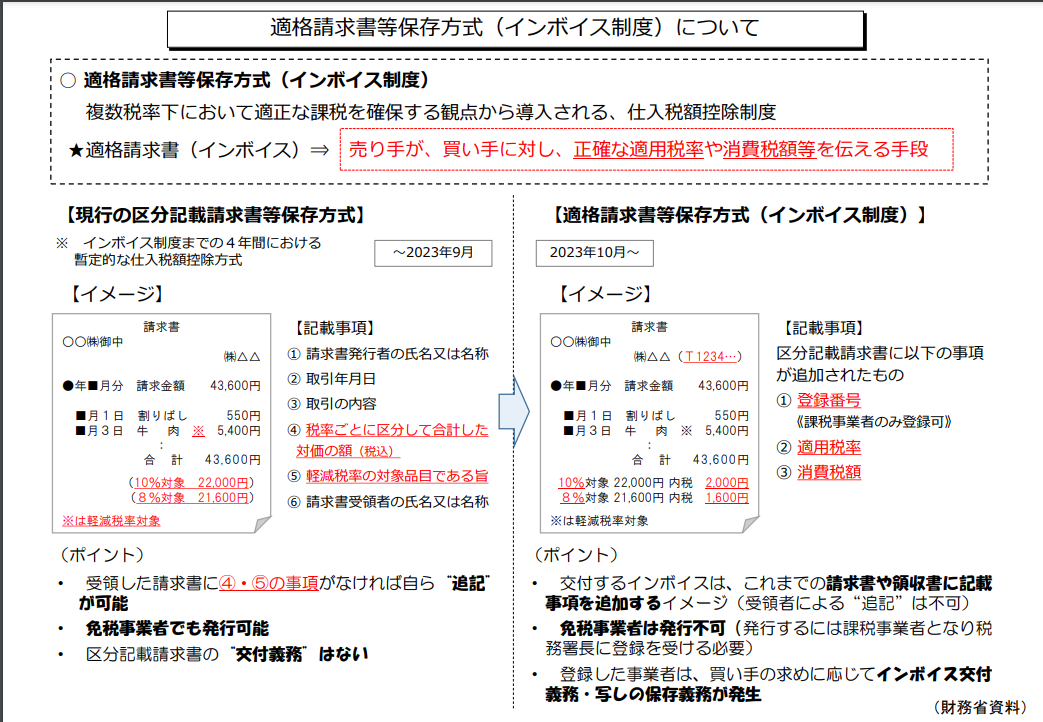Click sample invoice image with red '※は軽減税率対象'
This screenshot has width=1043, height=722.
point(162,423)
